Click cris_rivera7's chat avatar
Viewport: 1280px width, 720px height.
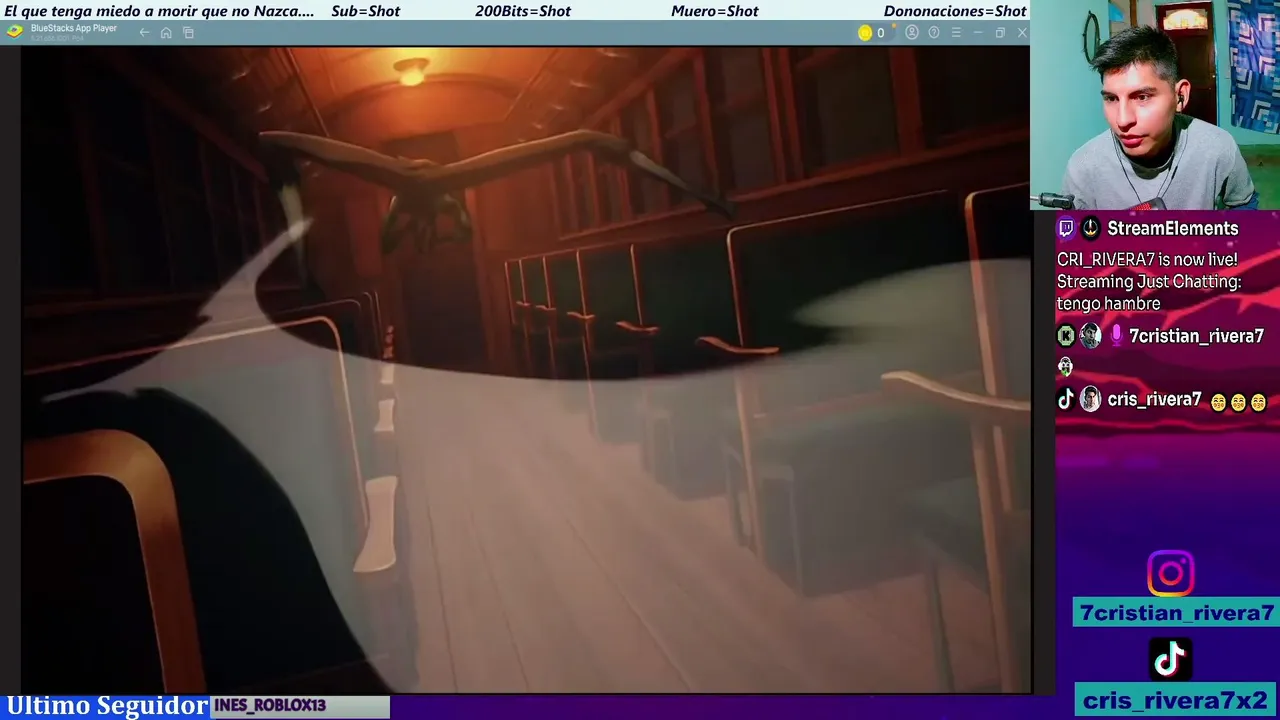tap(1090, 399)
